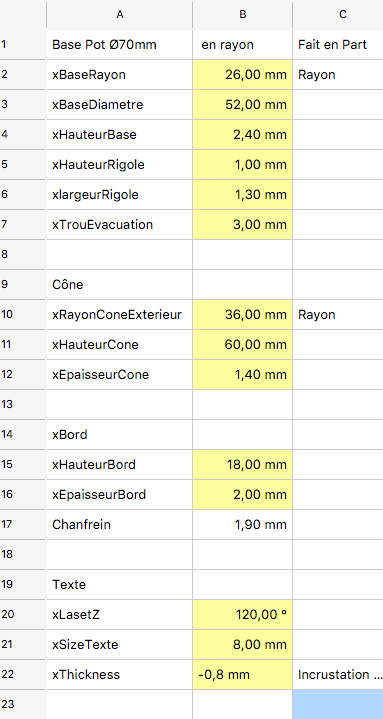Click the Chanfrein 1,90 mm cell
Screen dimensions: 383x719
243,524
